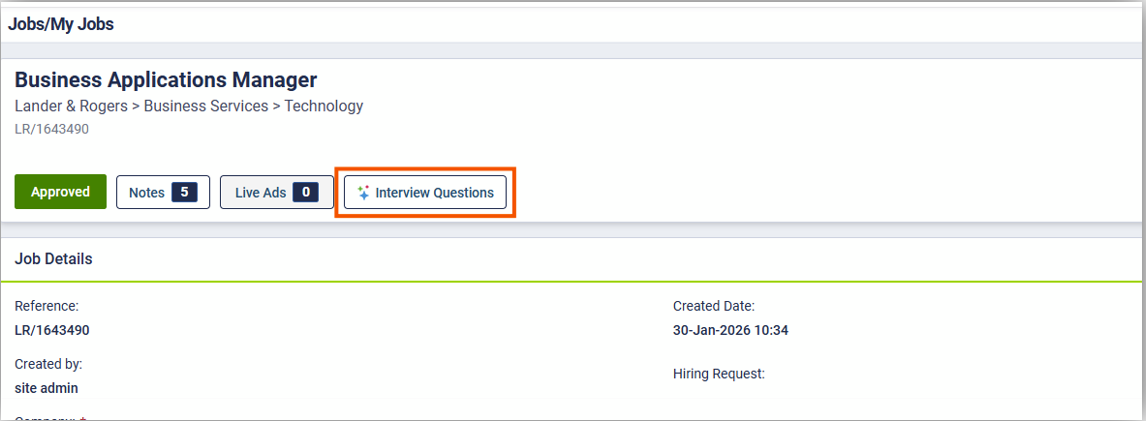Click the green Approved status button
The width and height of the screenshot is (1146, 421).
[x=60, y=192]
